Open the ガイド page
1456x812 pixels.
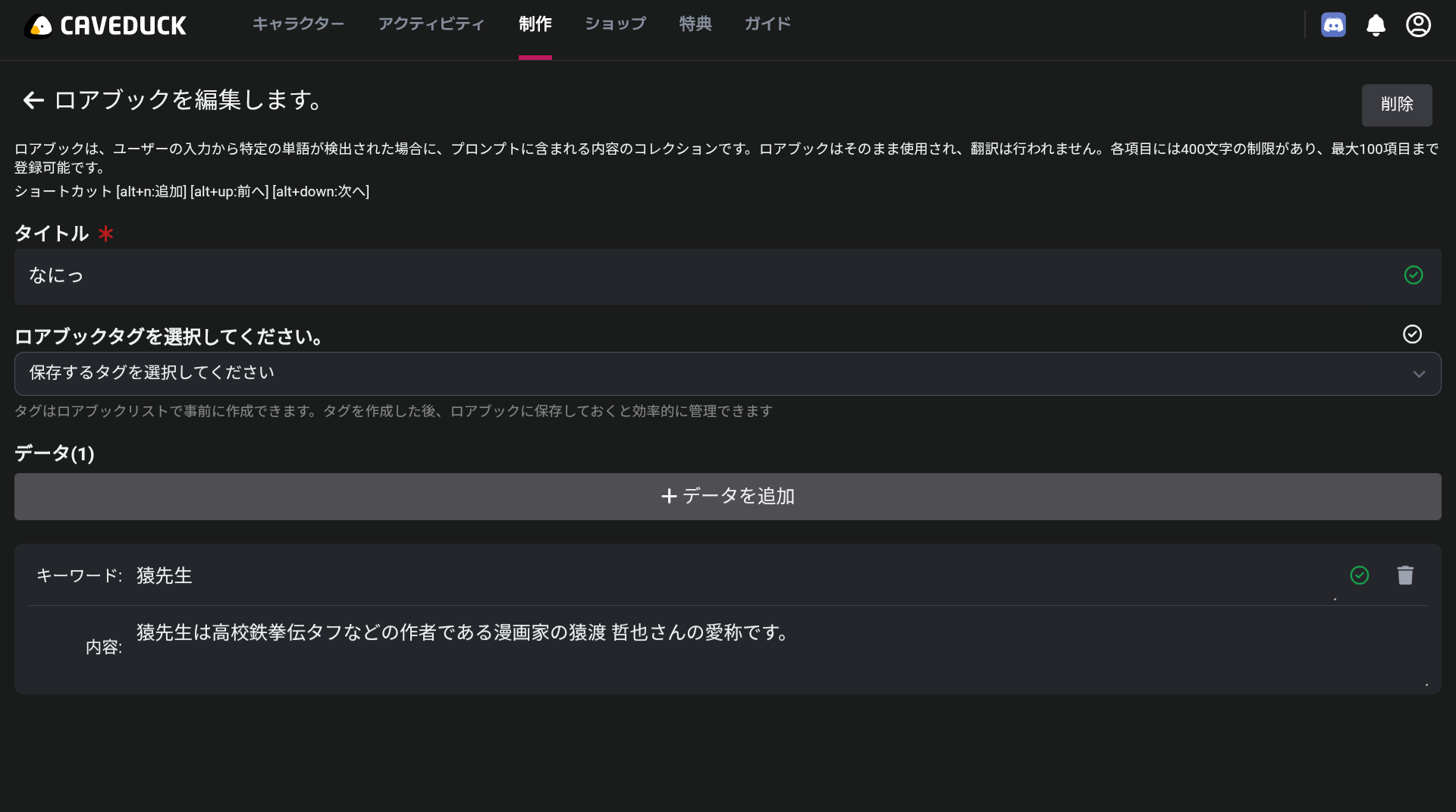[767, 24]
